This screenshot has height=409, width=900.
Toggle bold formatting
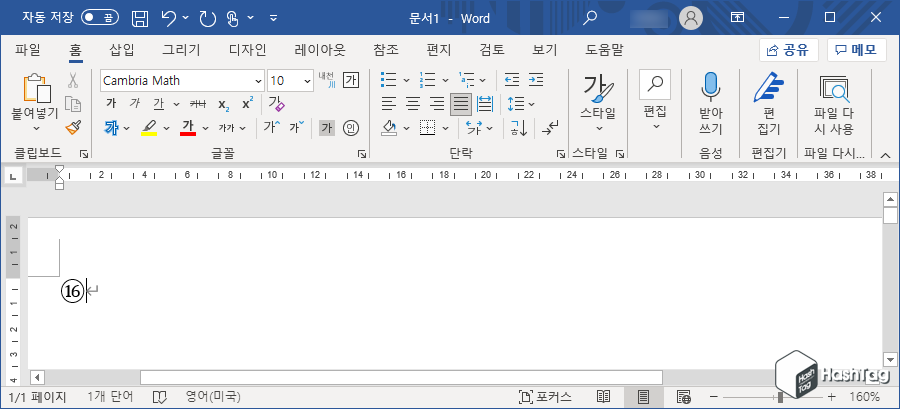click(112, 104)
